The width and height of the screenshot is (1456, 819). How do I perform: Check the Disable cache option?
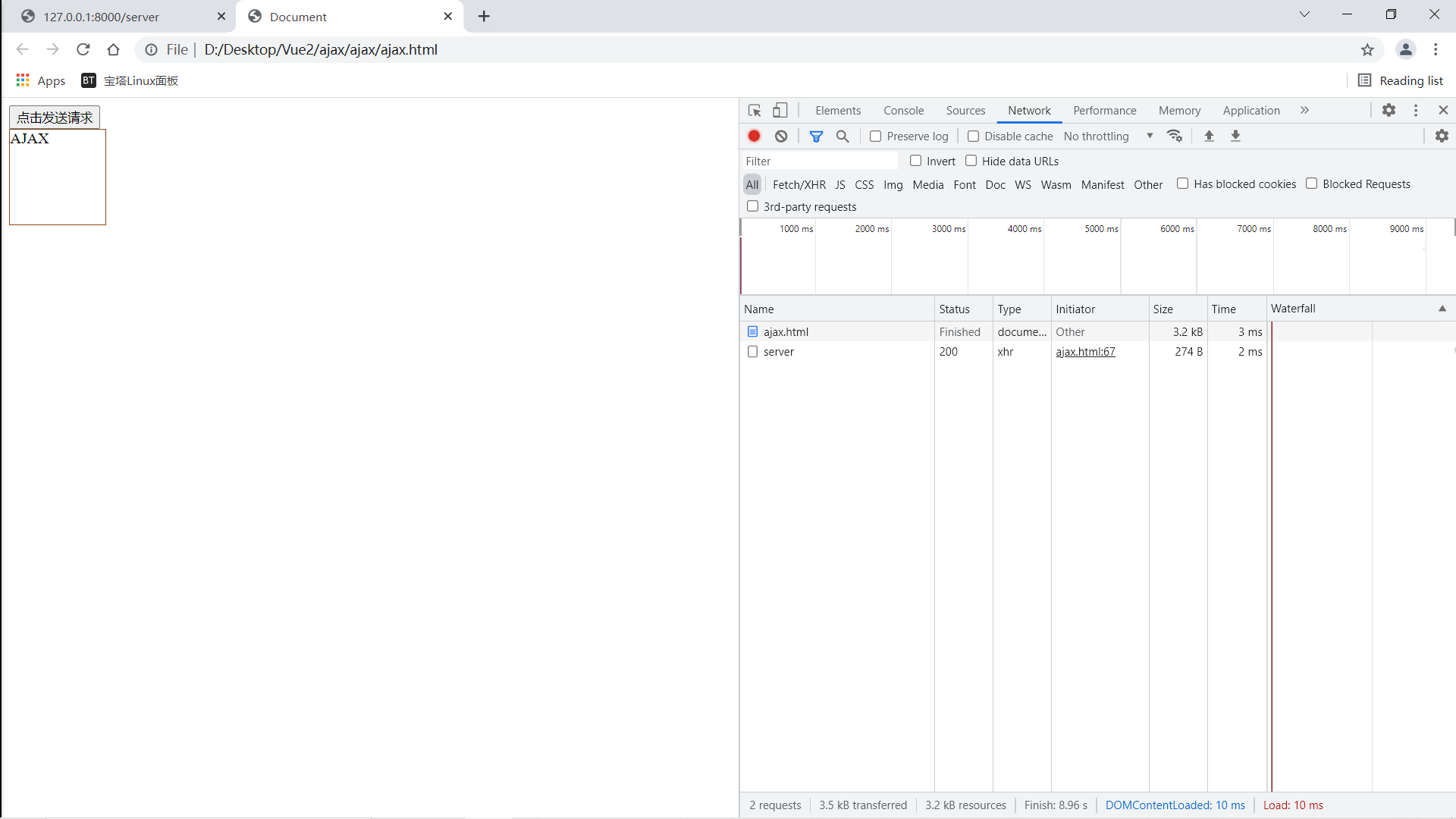coord(974,136)
